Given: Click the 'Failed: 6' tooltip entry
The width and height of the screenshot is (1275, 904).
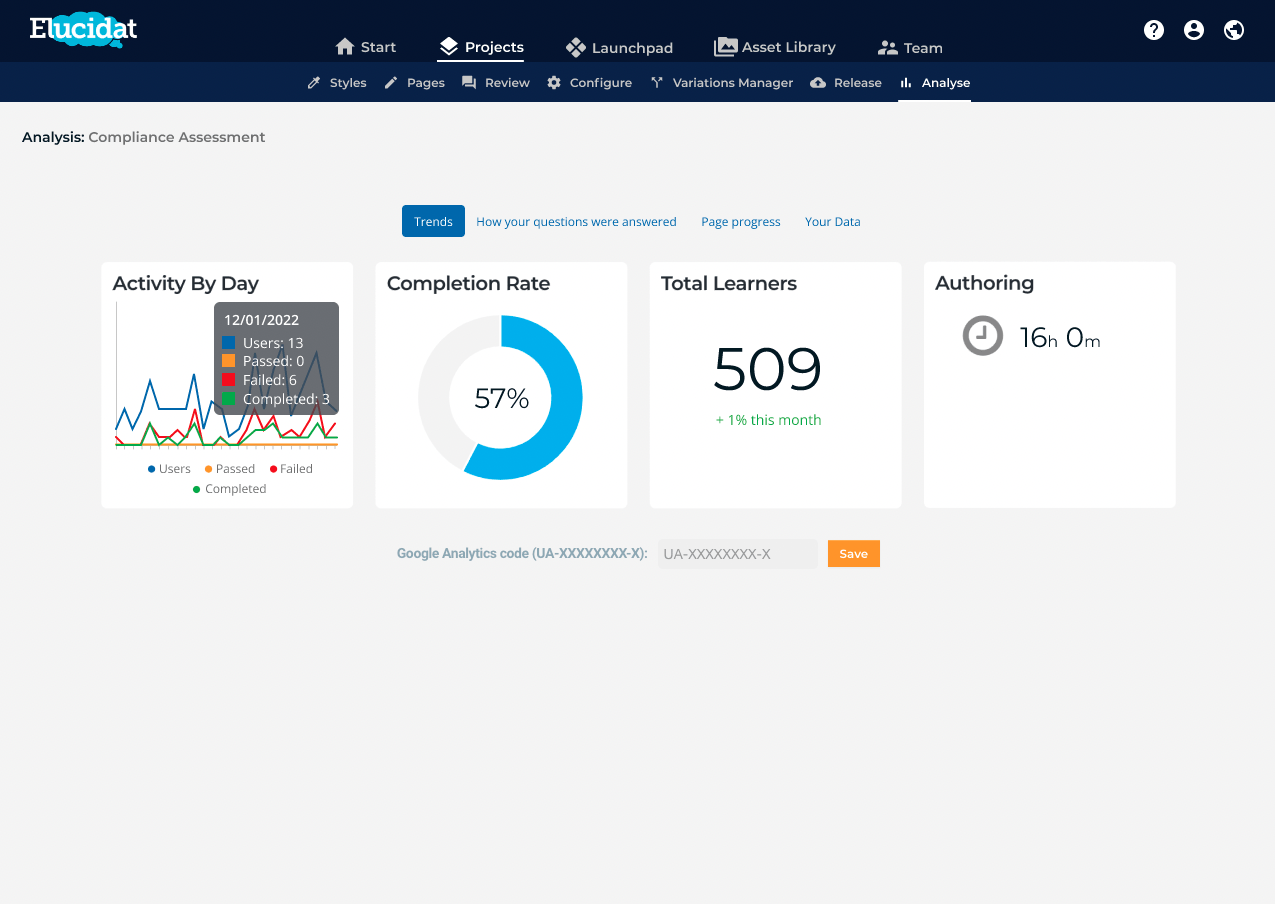Looking at the screenshot, I should 260,380.
